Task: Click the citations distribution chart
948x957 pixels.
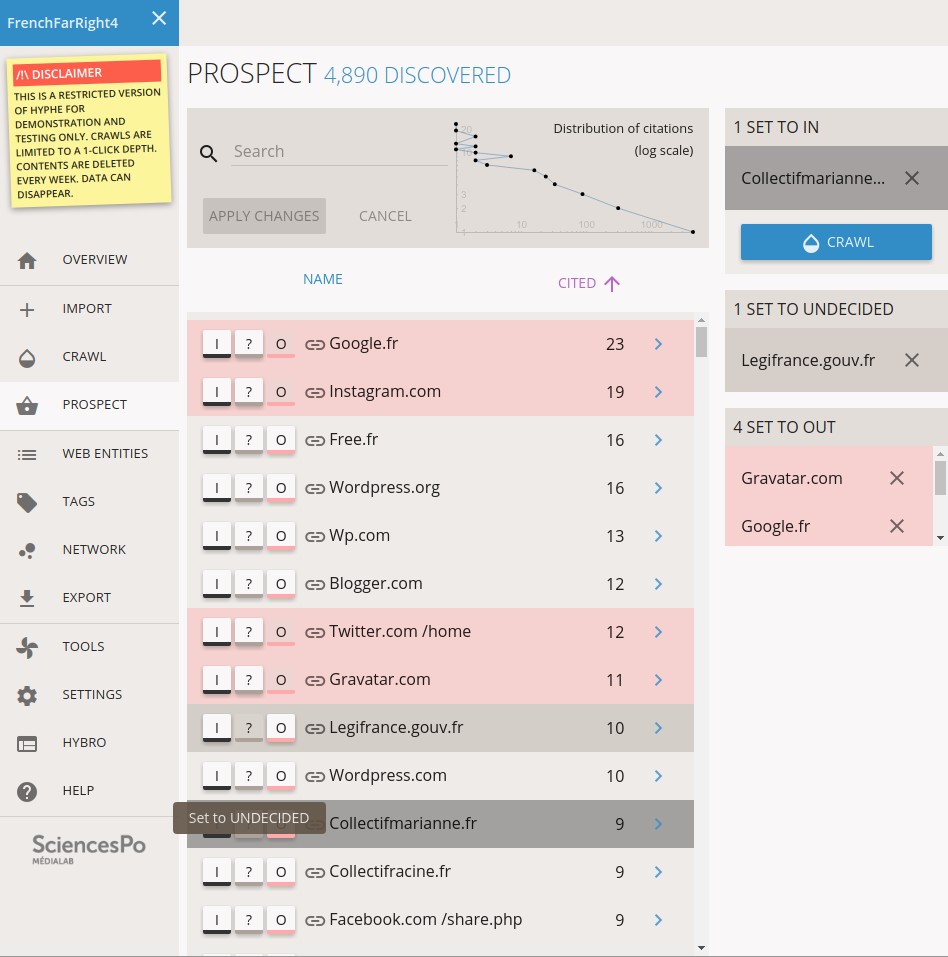Action: coord(575,178)
